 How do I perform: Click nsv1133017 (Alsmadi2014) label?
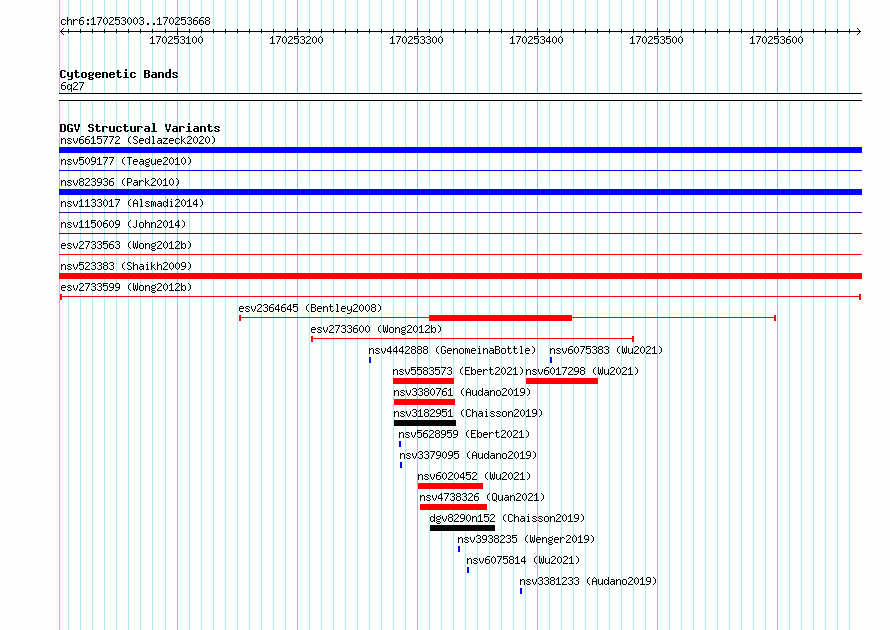tap(132, 203)
